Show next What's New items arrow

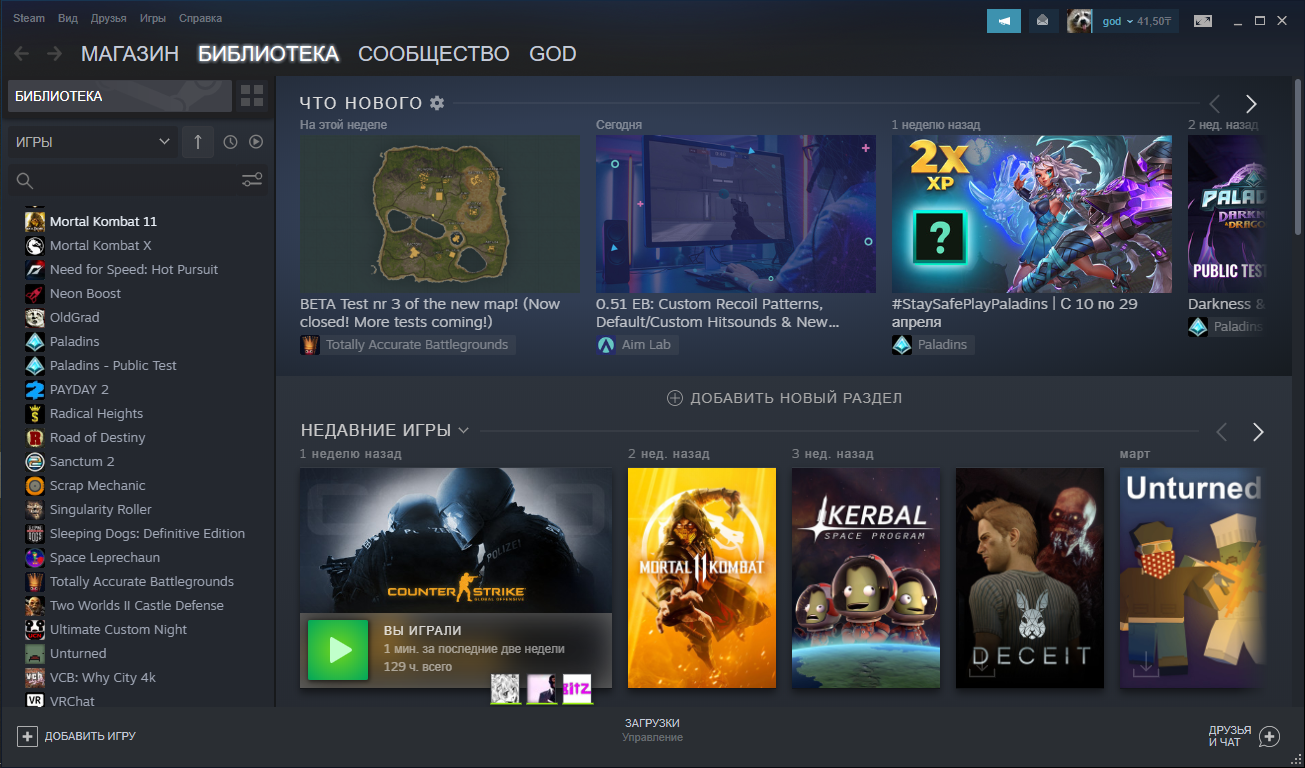click(x=1251, y=104)
